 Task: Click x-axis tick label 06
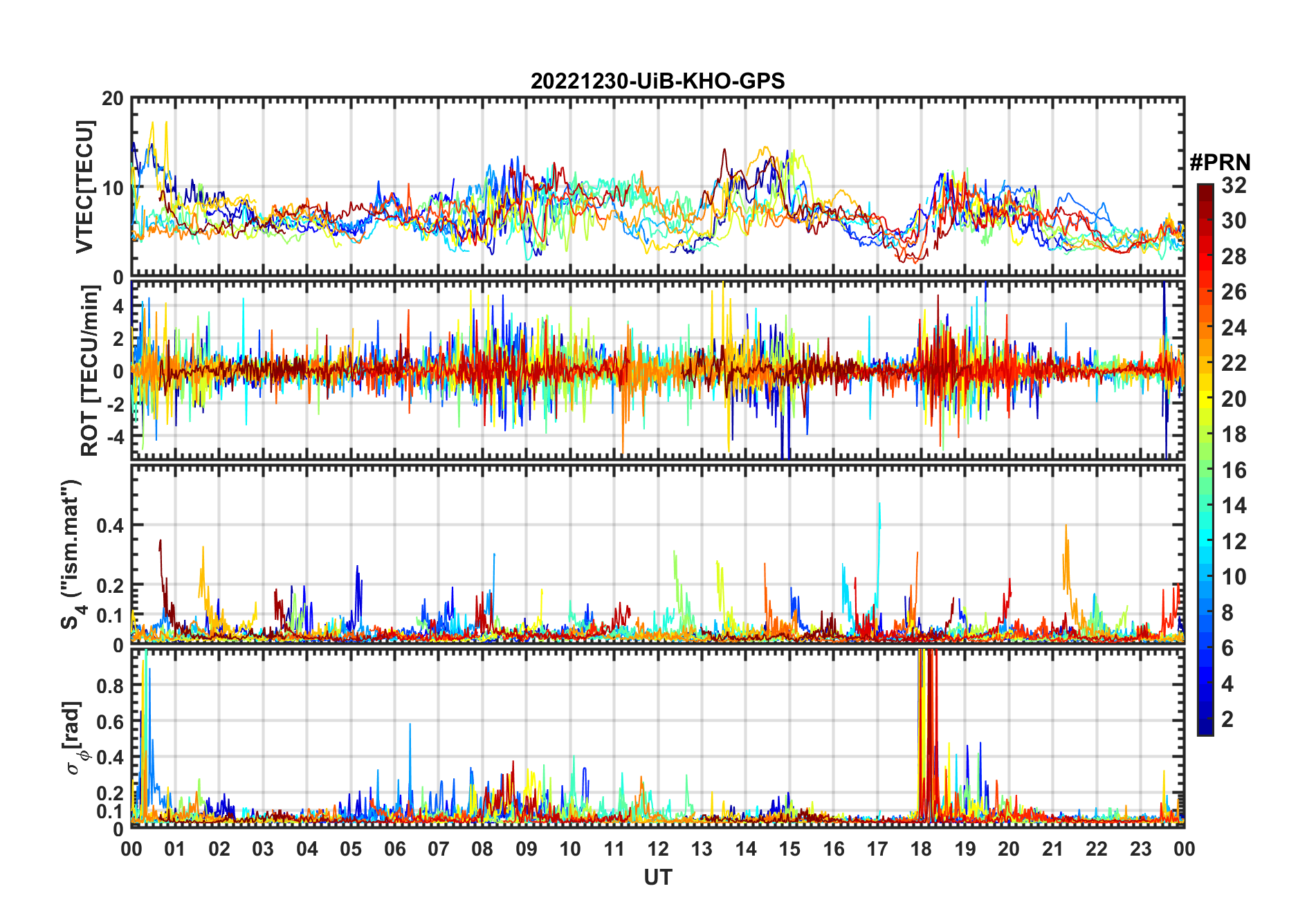(394, 849)
